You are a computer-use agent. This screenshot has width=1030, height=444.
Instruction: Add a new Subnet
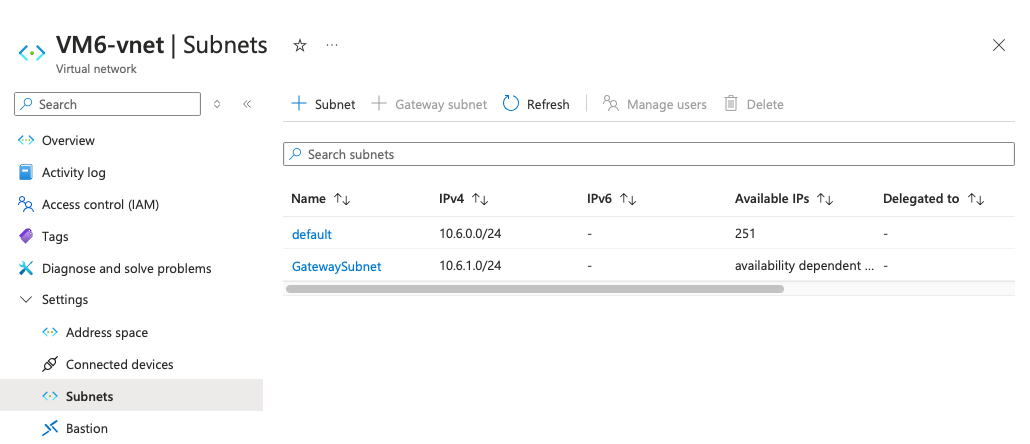pos(323,104)
